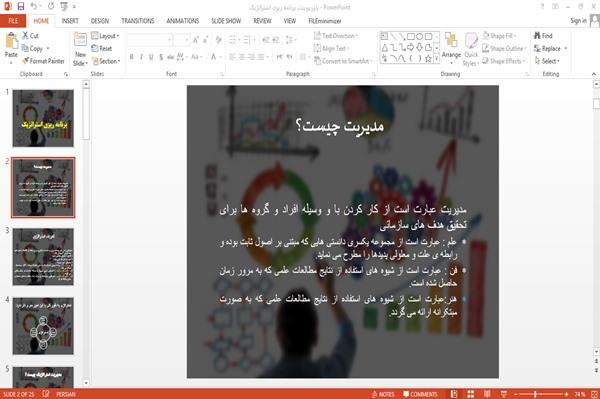Open the Text Direction dropdown
Viewport: 600px width, 399px height.
click(336, 36)
